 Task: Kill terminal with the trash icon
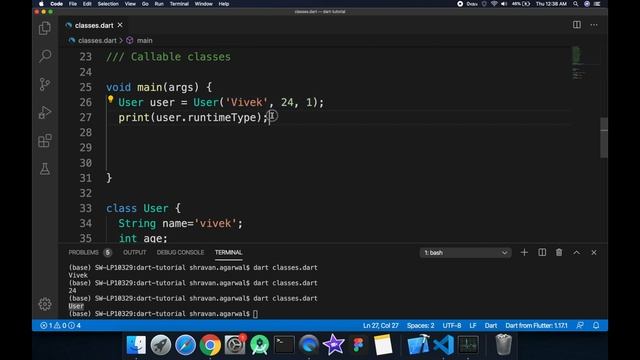559,253
